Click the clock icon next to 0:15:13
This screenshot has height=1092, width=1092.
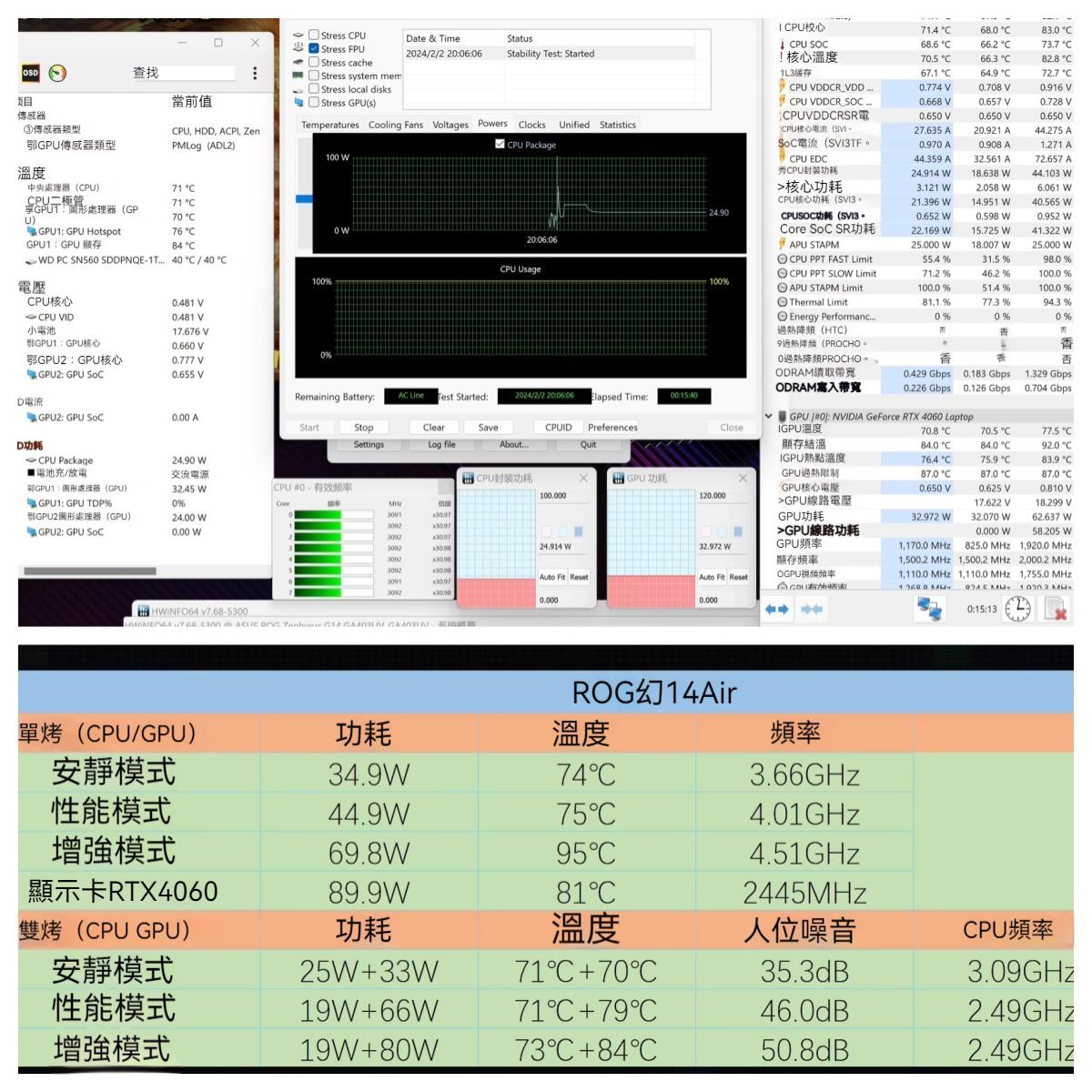(x=1017, y=610)
